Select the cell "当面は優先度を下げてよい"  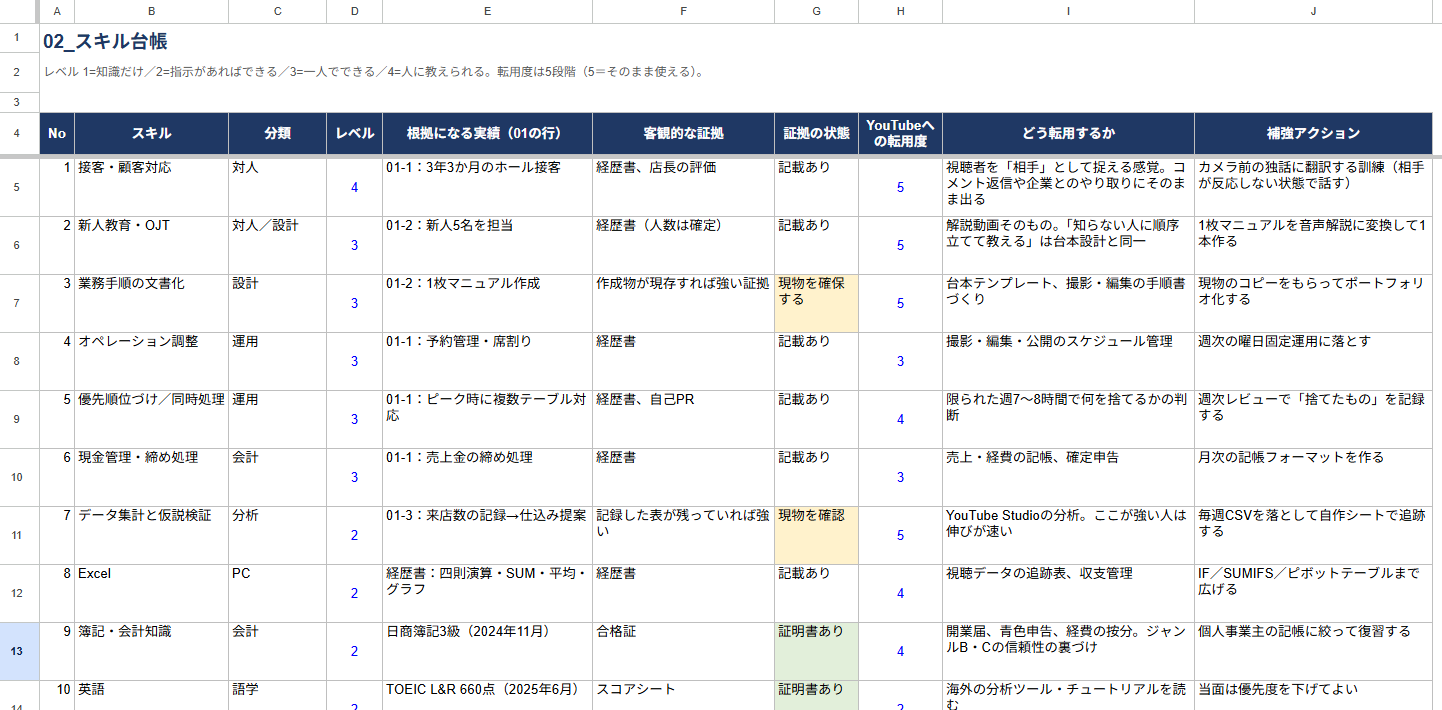tap(1313, 695)
